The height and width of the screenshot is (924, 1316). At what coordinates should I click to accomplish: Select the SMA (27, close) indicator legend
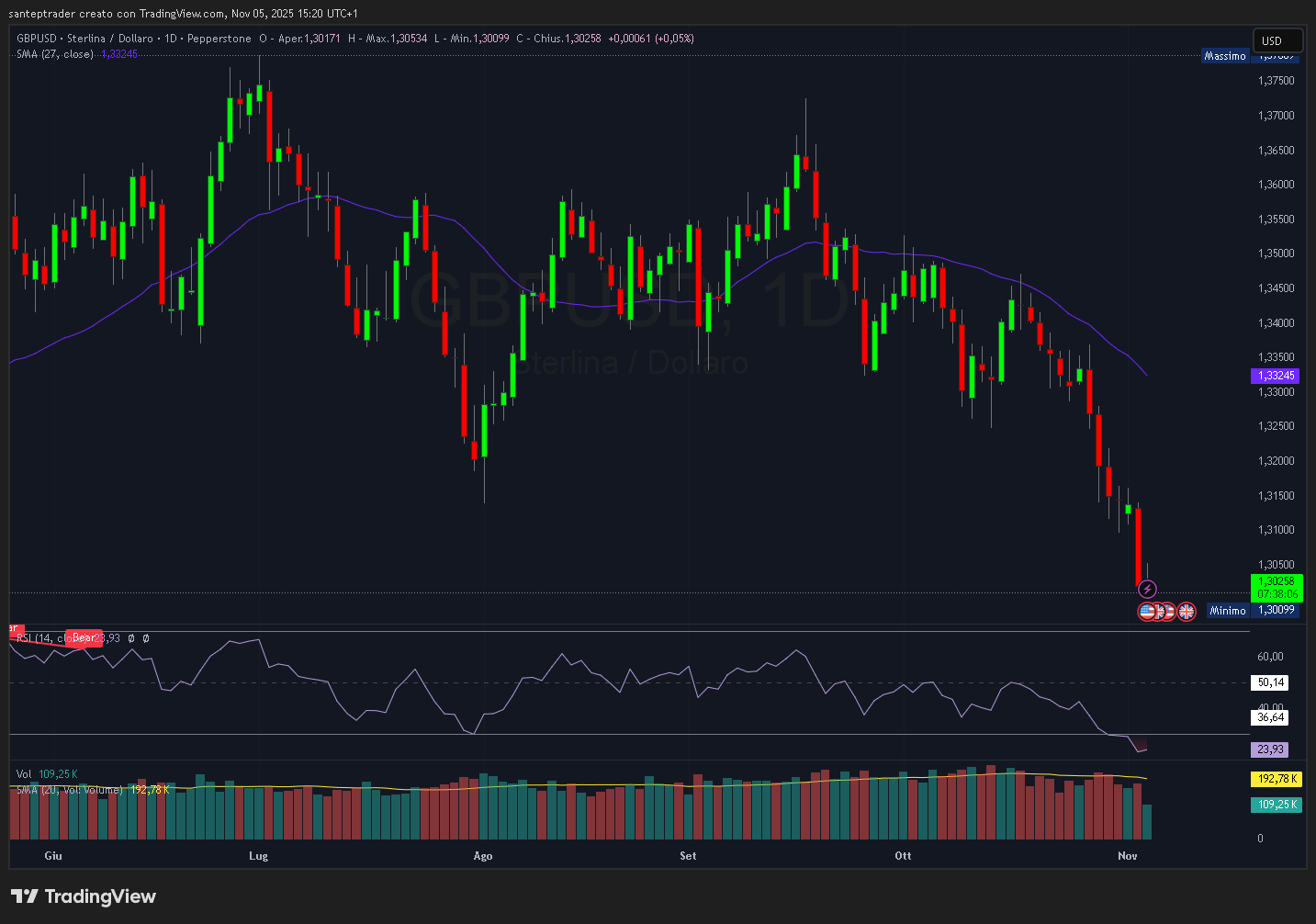(55, 54)
